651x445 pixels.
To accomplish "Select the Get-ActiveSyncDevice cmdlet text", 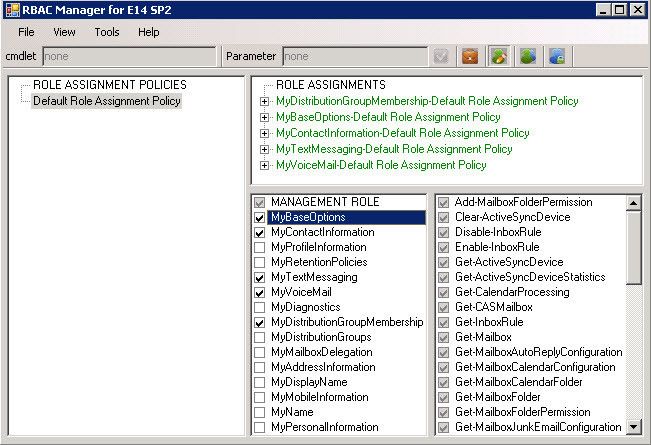I will click(509, 262).
